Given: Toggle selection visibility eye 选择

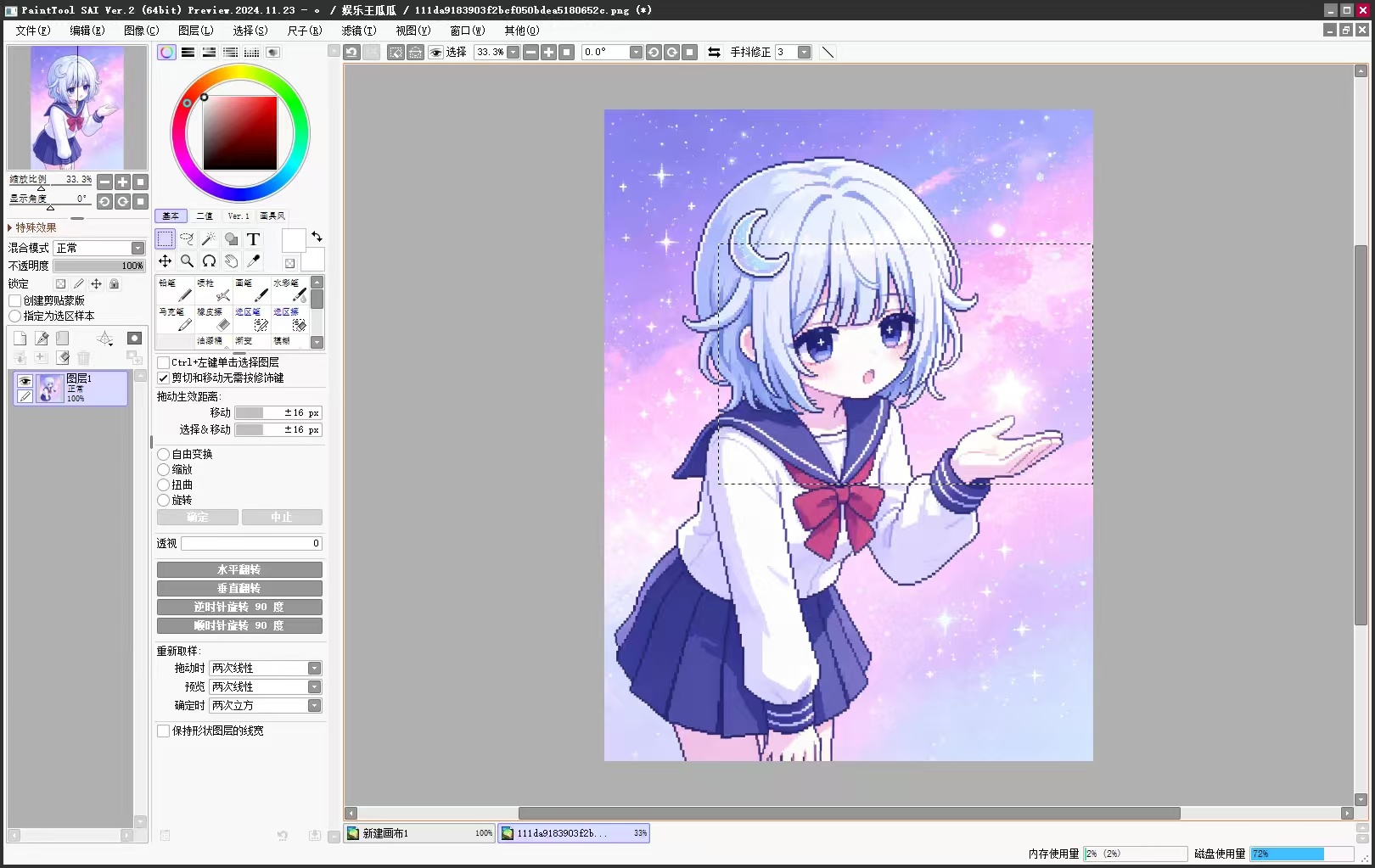Looking at the screenshot, I should (x=435, y=53).
